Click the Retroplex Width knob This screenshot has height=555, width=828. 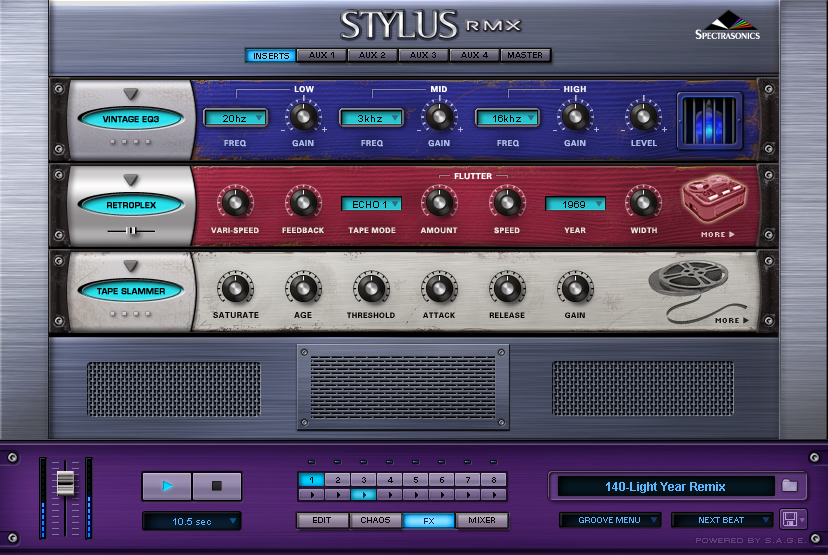point(643,203)
